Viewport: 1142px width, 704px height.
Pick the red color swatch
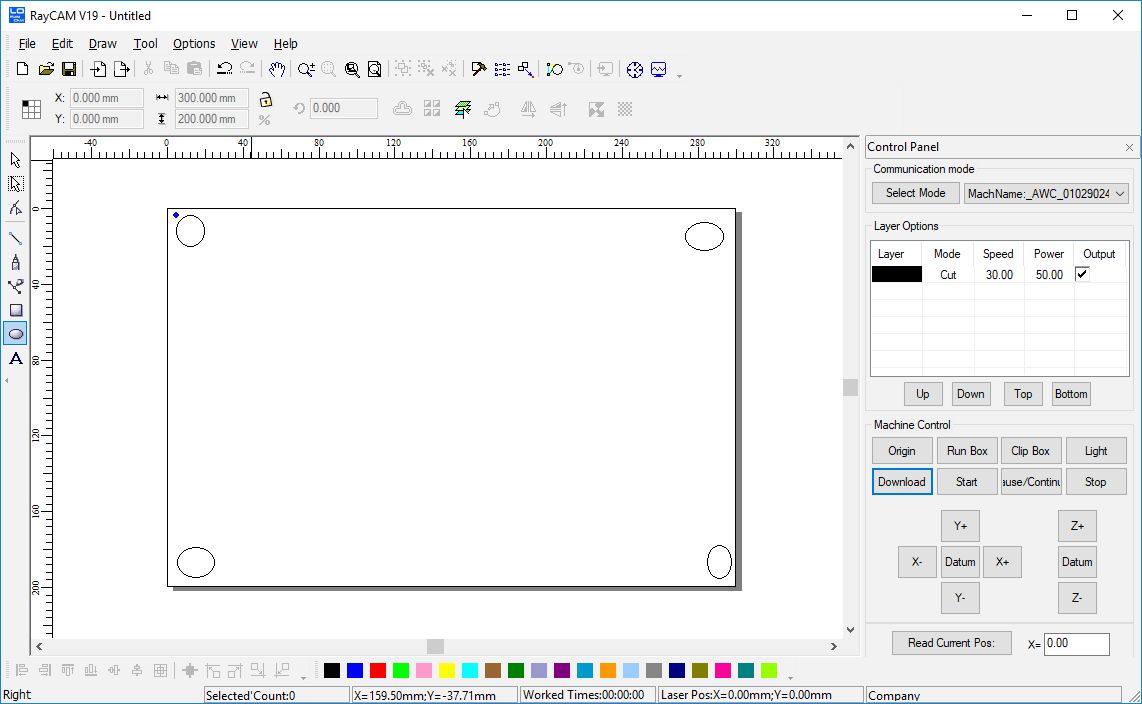coord(378,670)
